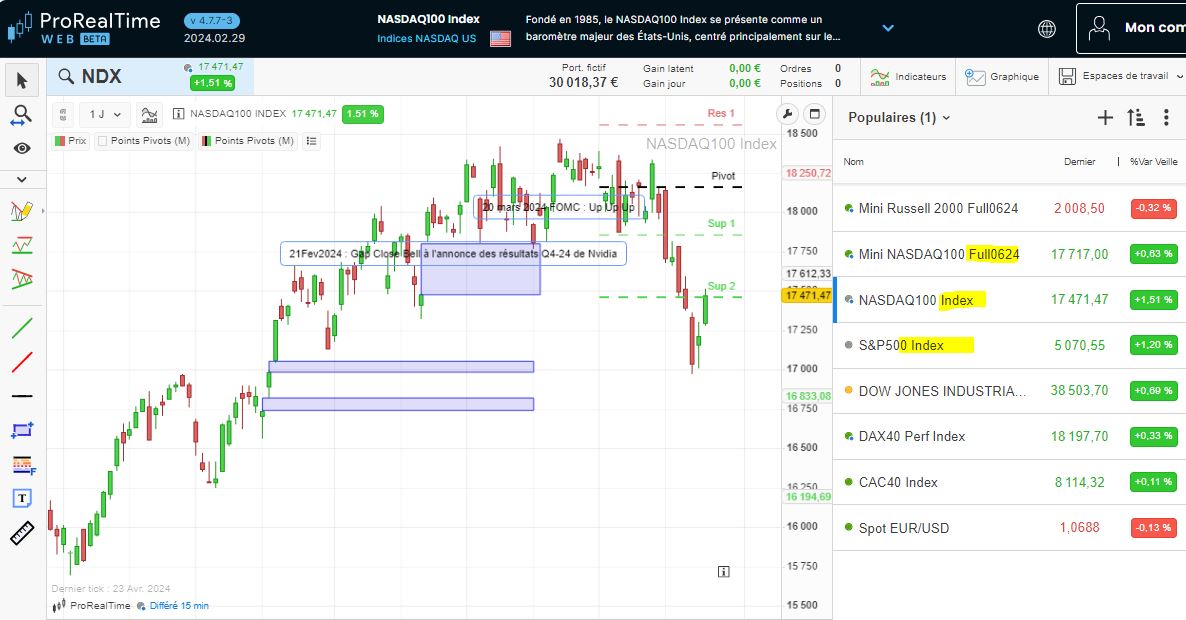Select the Fibonacci retracement tool
Image resolution: width=1186 pixels, height=620 pixels.
click(x=23, y=465)
